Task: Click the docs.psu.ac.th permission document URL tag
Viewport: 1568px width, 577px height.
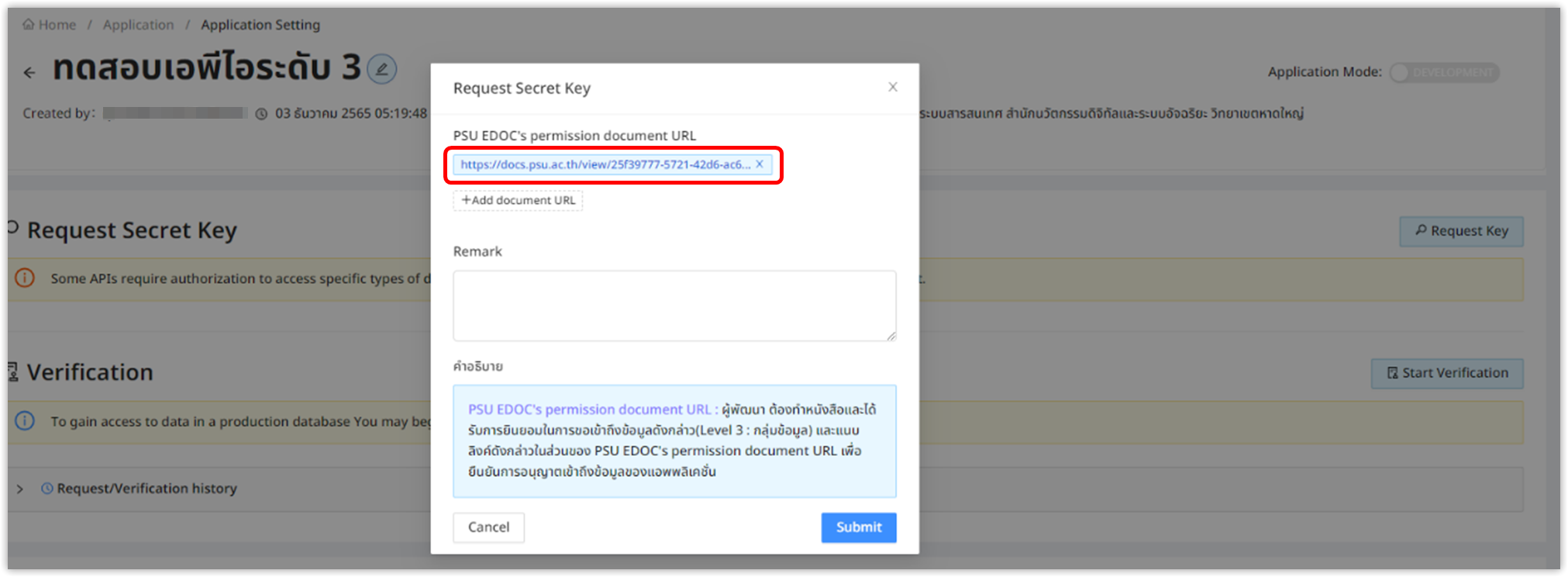Action: point(605,164)
